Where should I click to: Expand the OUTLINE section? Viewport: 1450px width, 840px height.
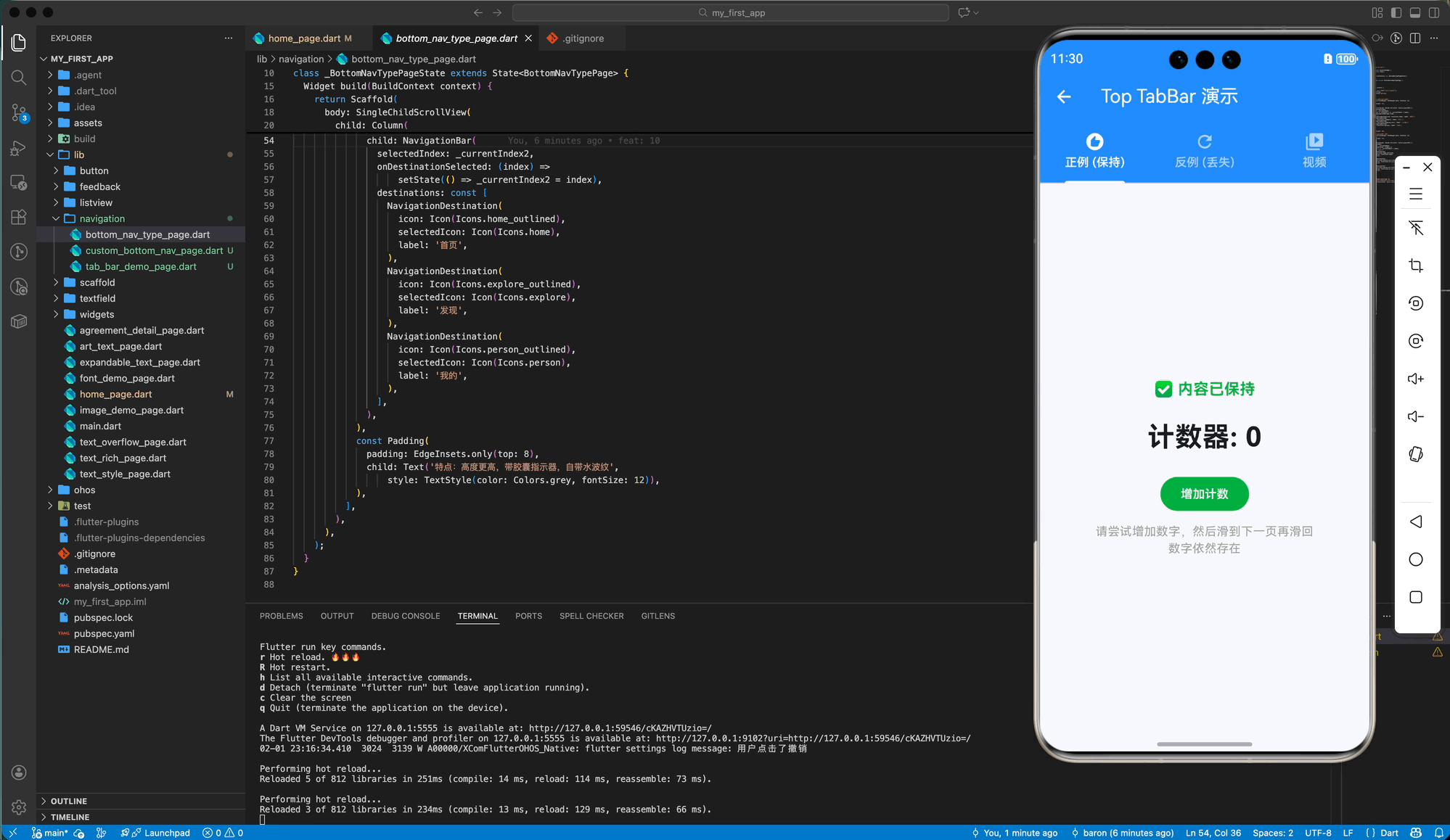tap(69, 801)
